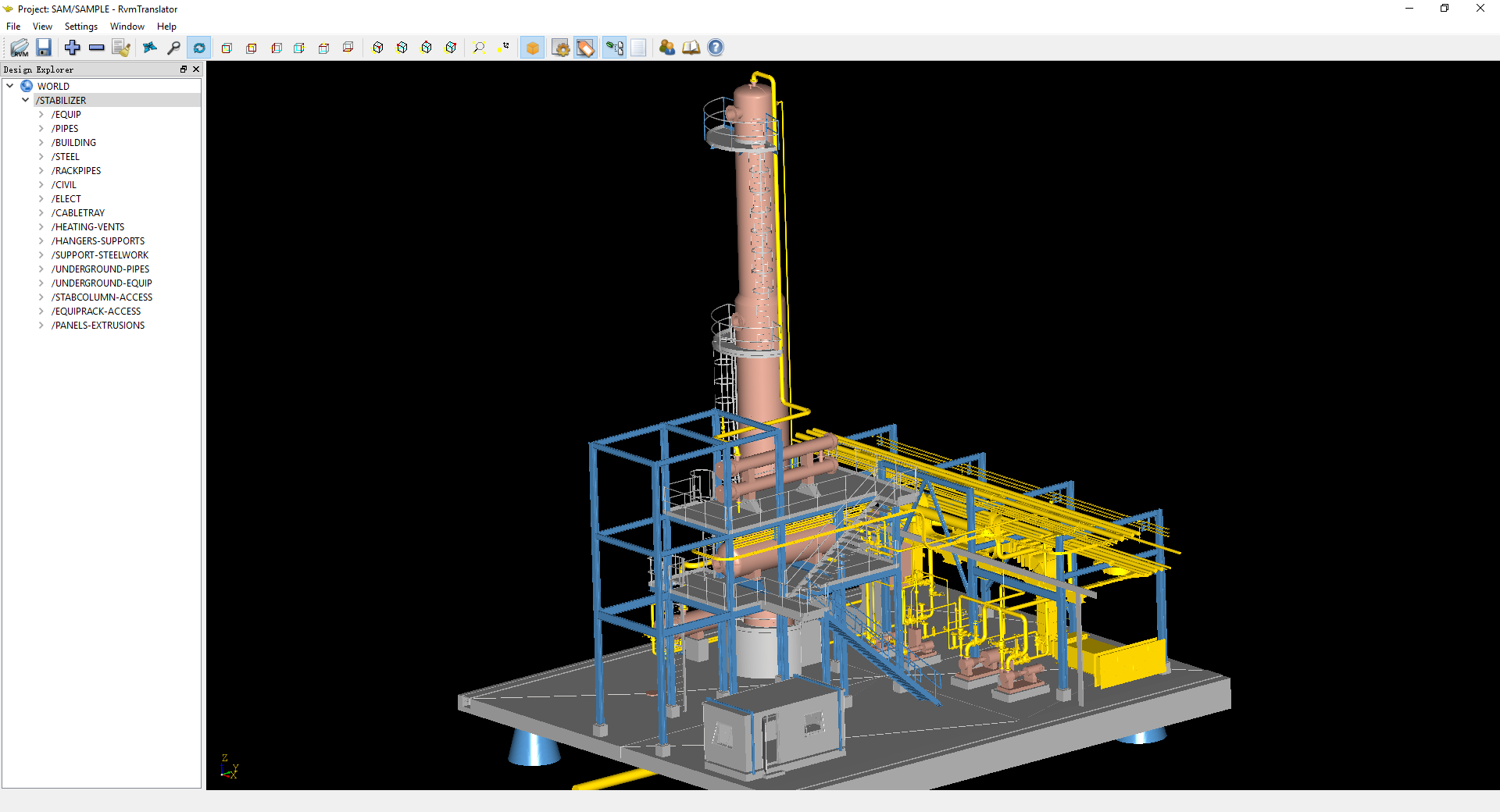Viewport: 1500px width, 812px height.
Task: Open the Settings menu
Action: (80, 27)
